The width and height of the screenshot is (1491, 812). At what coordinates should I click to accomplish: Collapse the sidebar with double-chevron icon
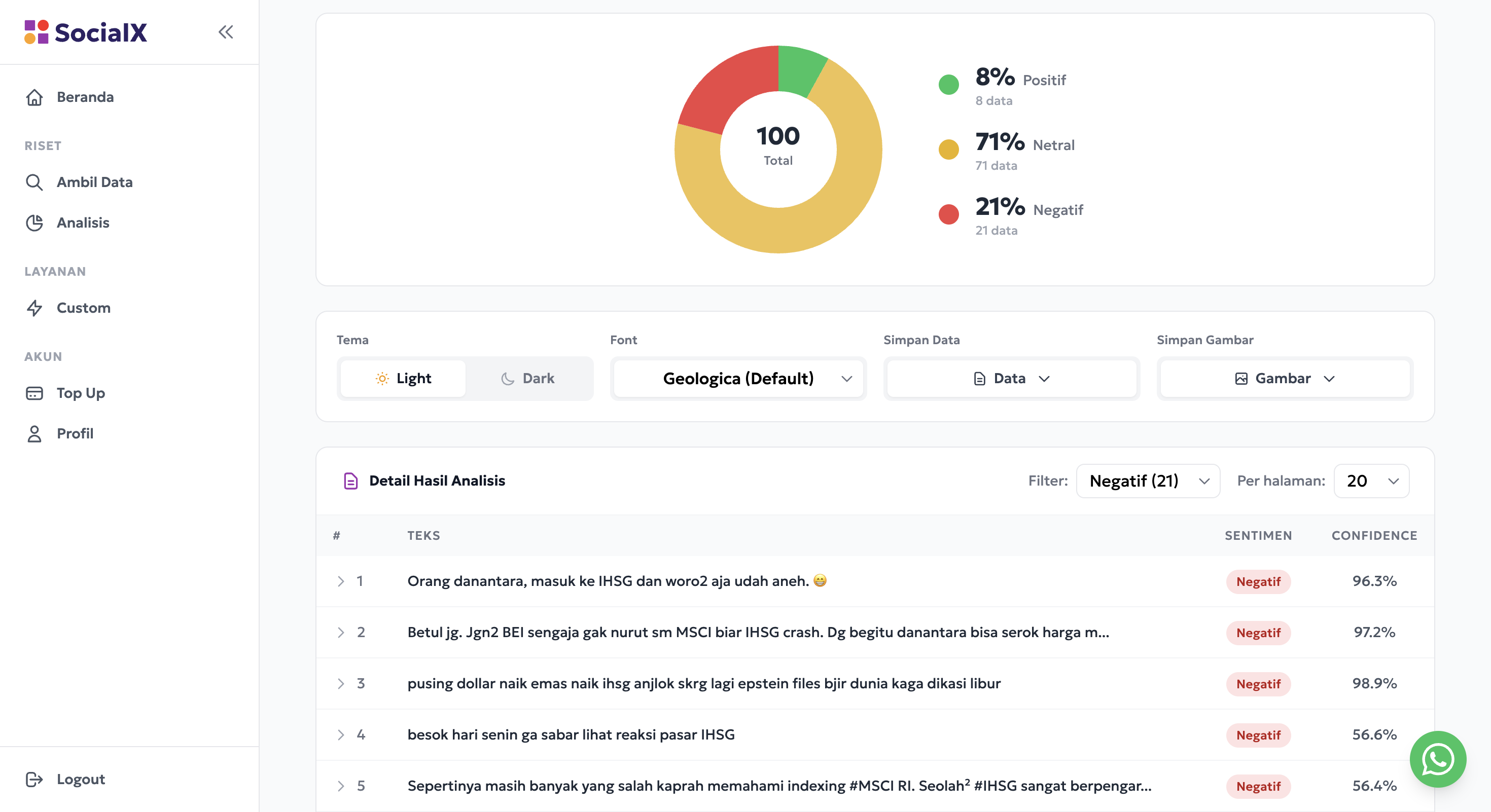pos(226,32)
